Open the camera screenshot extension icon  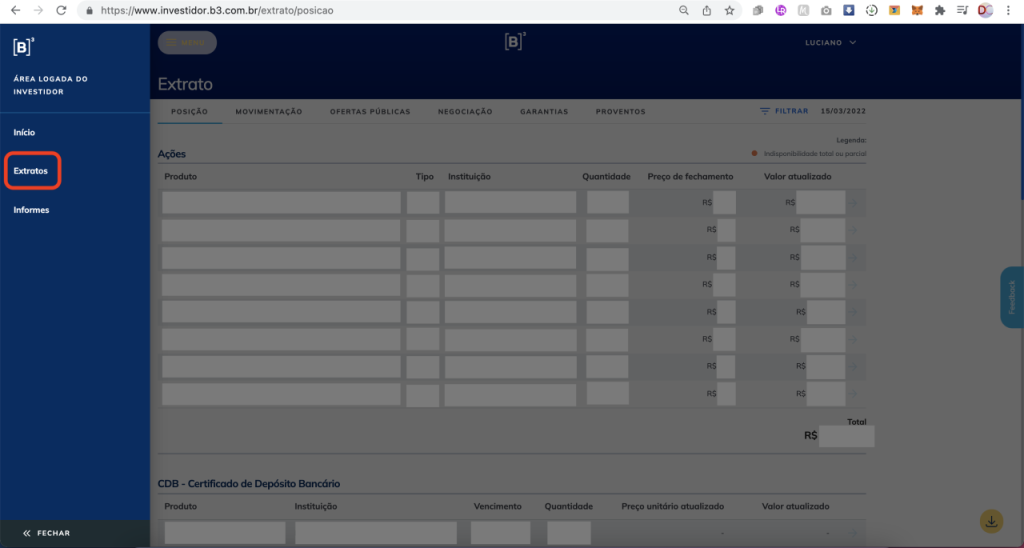826,10
